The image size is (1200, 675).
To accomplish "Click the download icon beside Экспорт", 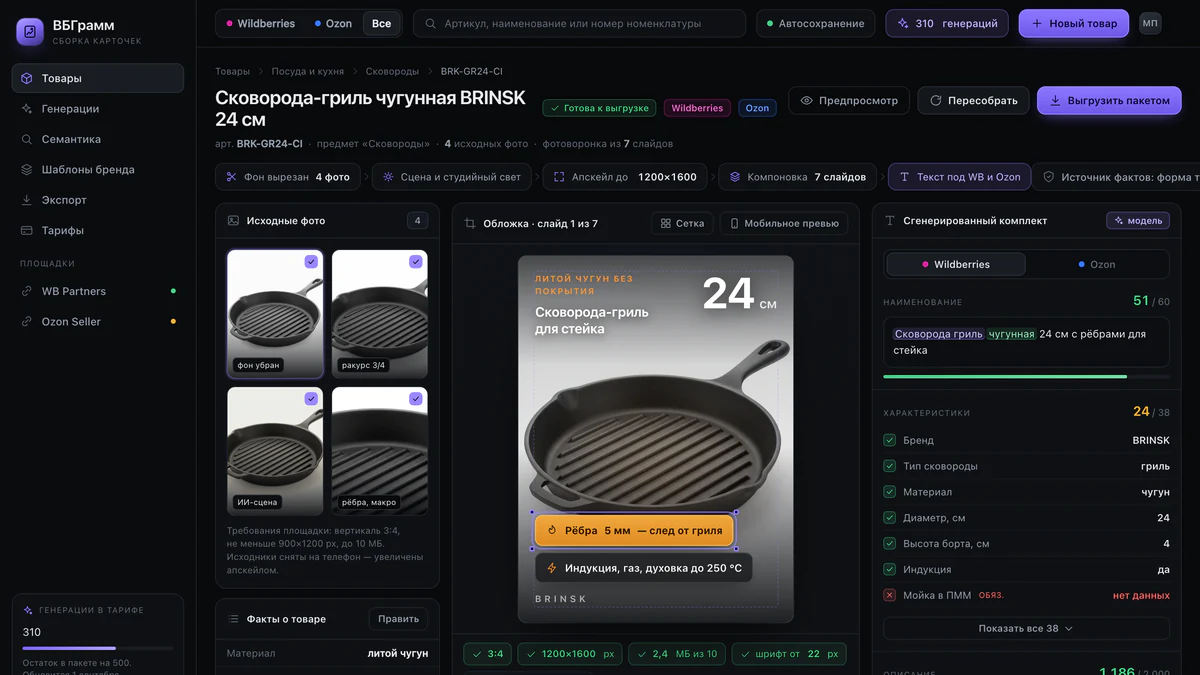I will click(x=27, y=200).
